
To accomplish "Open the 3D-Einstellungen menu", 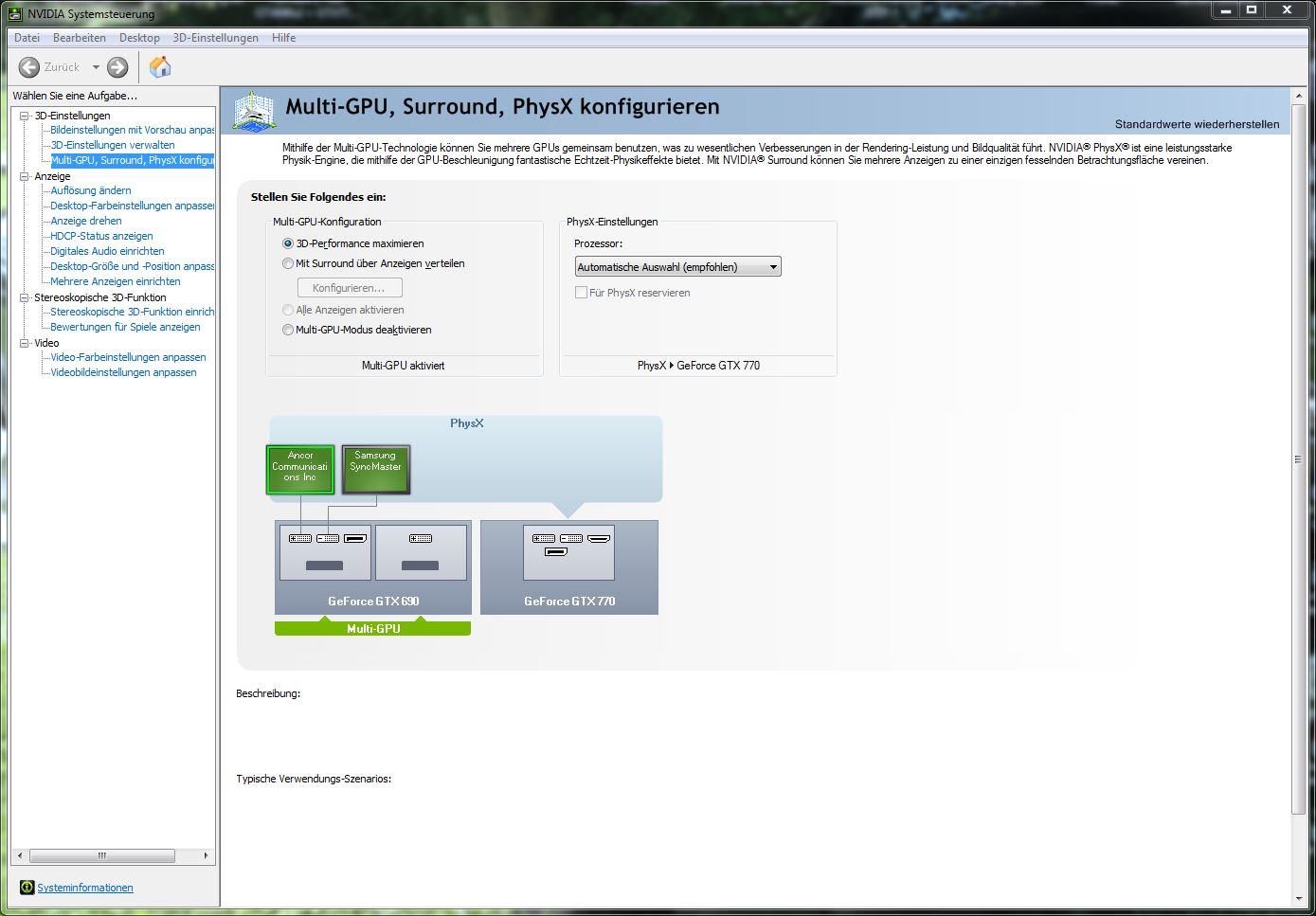I will coord(216,38).
